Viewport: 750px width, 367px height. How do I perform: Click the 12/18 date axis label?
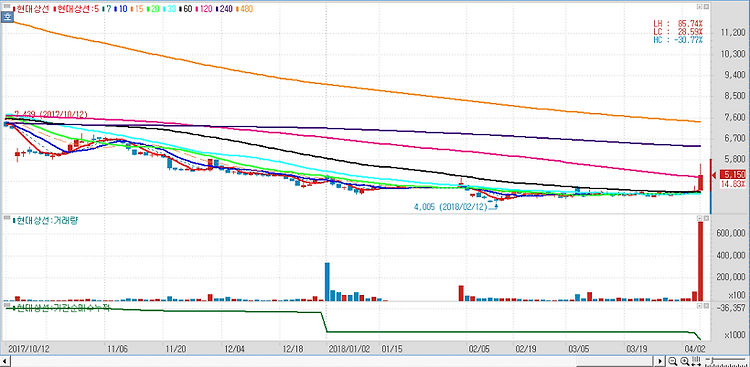[x=293, y=348]
